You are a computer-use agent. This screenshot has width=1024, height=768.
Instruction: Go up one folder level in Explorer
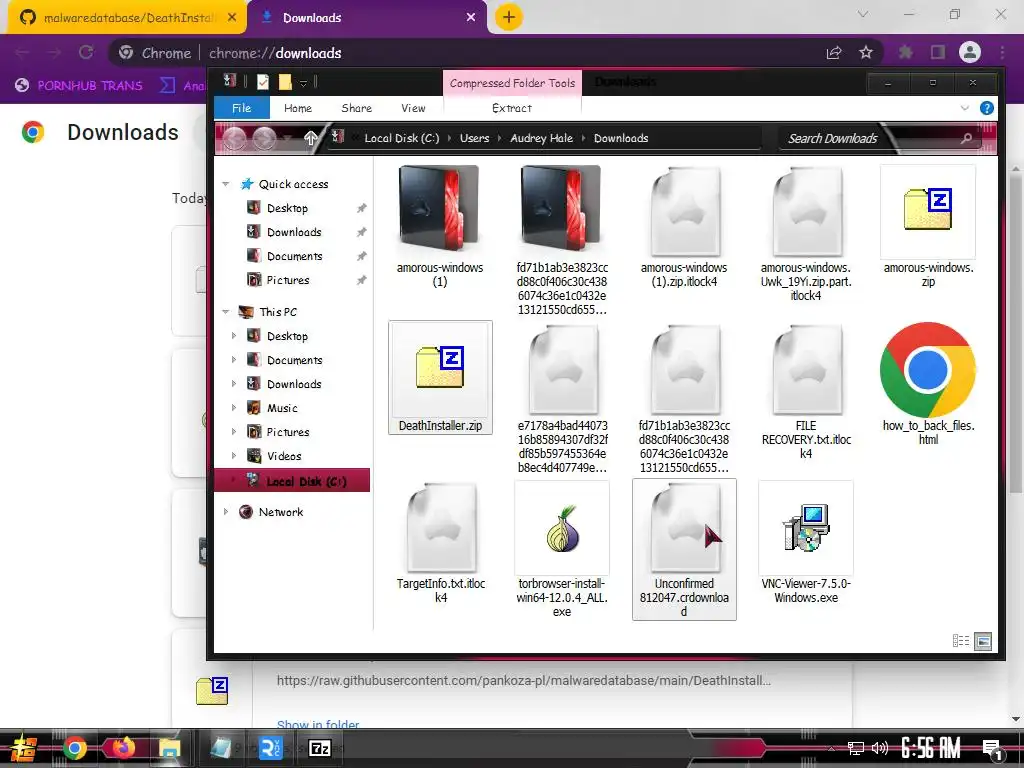point(311,138)
